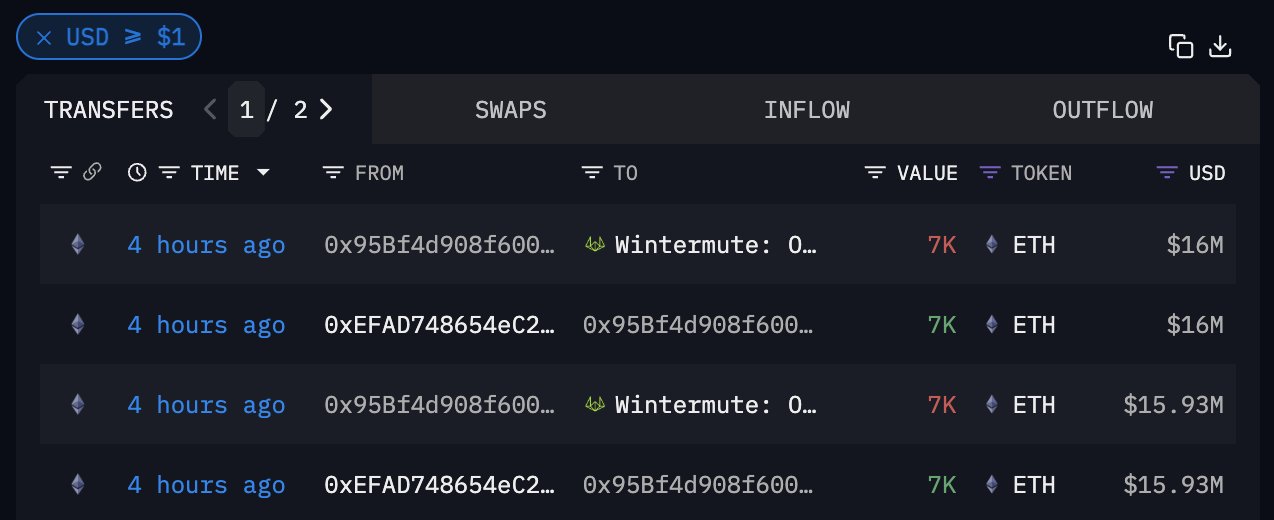This screenshot has height=520, width=1274.
Task: Open the Wintermute address in first row
Action: [715, 245]
